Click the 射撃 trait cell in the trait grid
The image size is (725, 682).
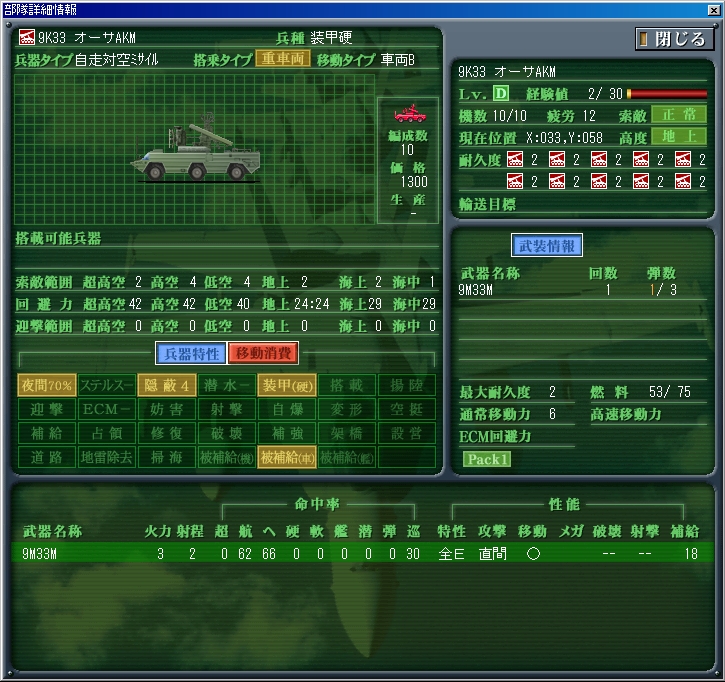[x=227, y=409]
